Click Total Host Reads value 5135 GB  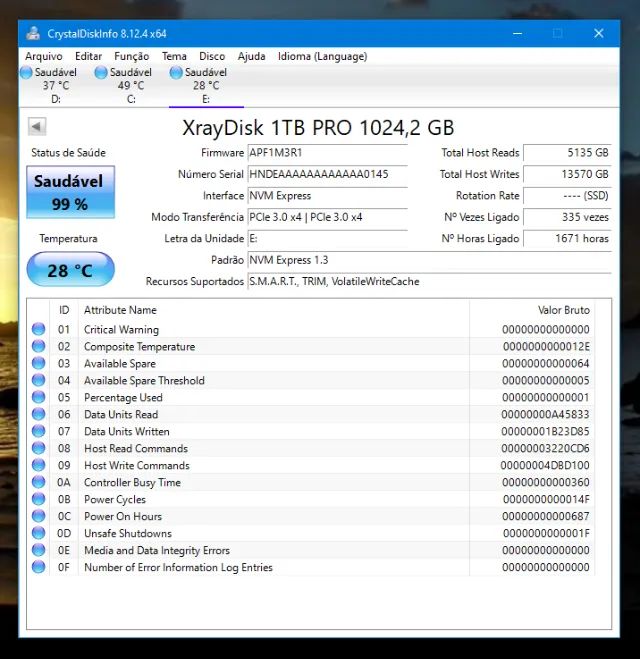[x=567, y=153]
